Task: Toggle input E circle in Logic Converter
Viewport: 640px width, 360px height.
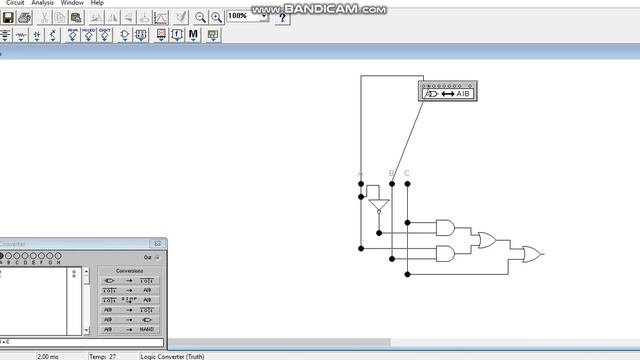Action: coord(33,256)
